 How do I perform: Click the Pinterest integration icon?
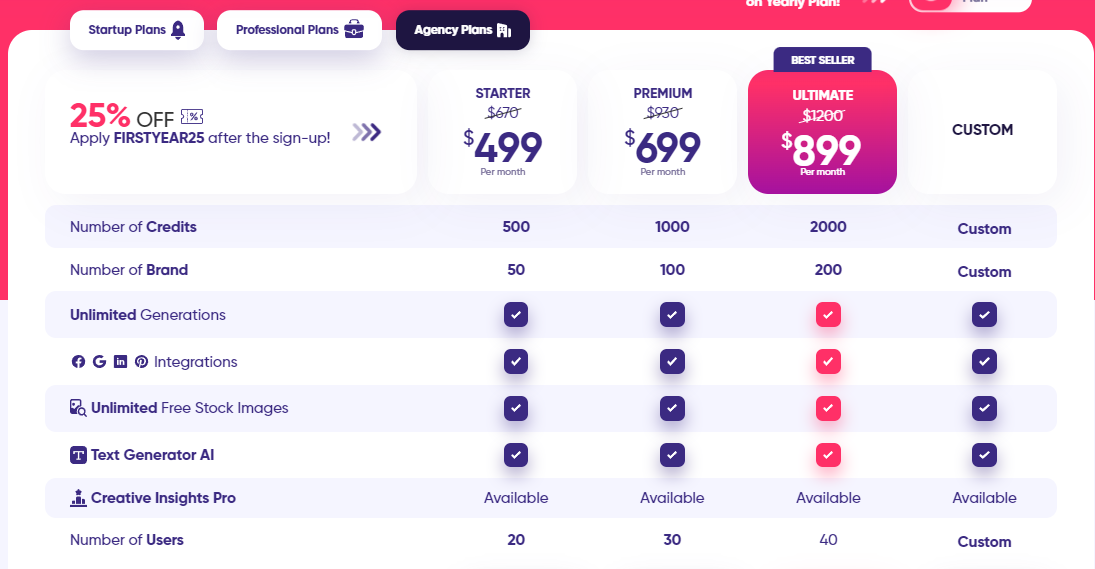142,362
